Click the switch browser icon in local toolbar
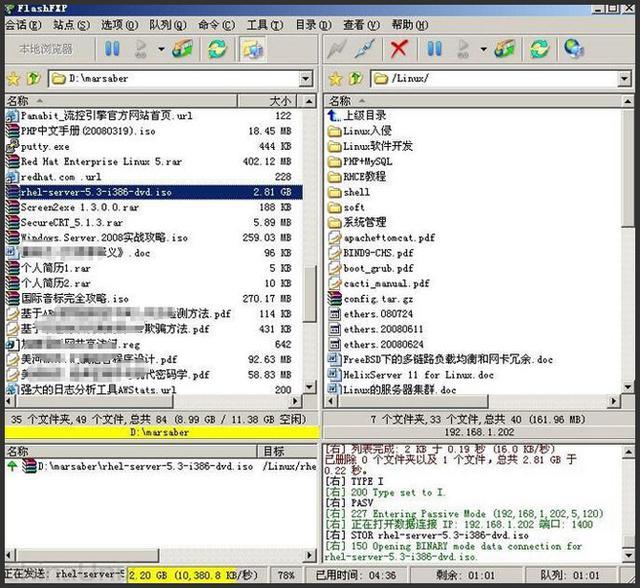Image resolution: width=640 pixels, height=588 pixels. click(x=252, y=48)
